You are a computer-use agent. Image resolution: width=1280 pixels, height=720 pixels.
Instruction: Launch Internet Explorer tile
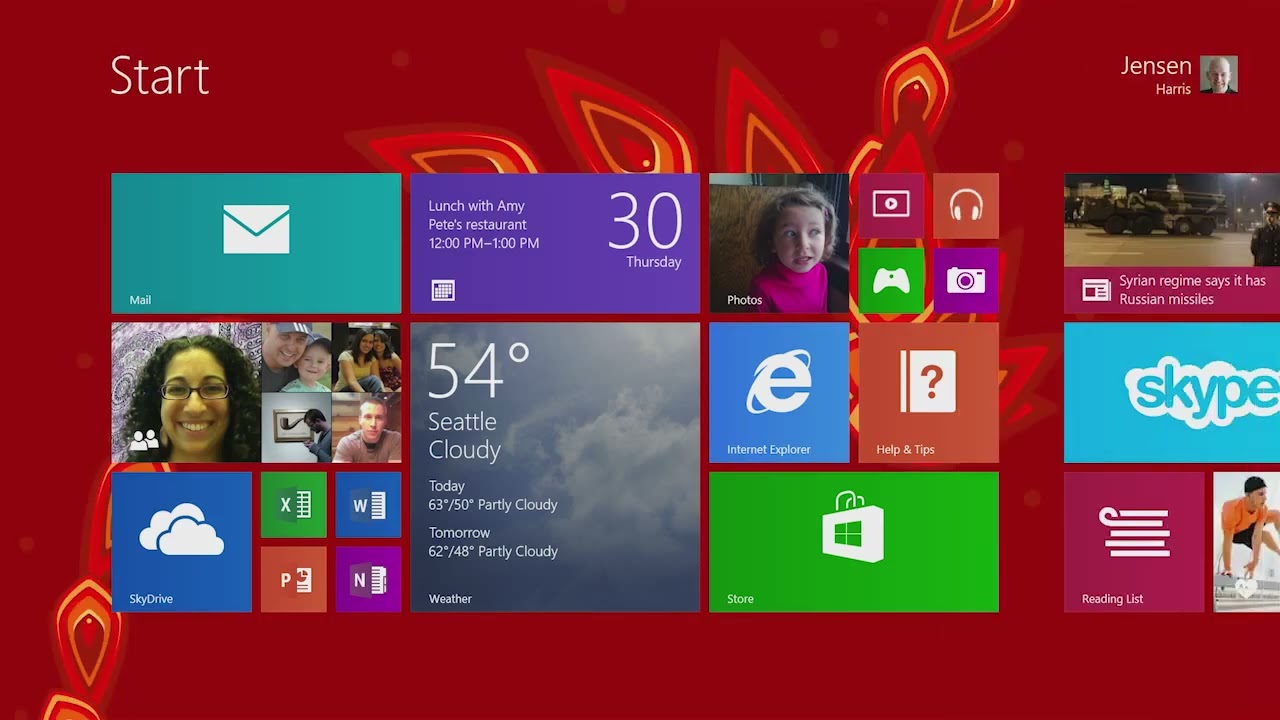779,392
